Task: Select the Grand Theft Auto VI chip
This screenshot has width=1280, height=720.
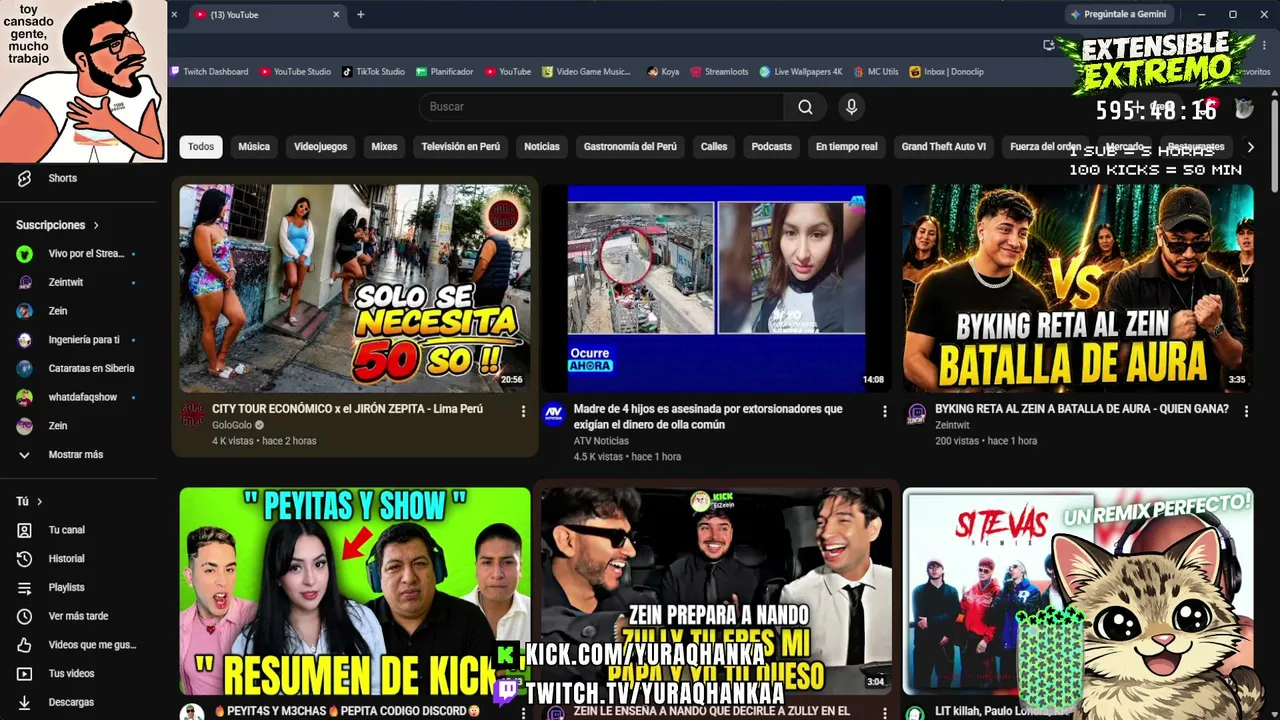Action: (944, 147)
